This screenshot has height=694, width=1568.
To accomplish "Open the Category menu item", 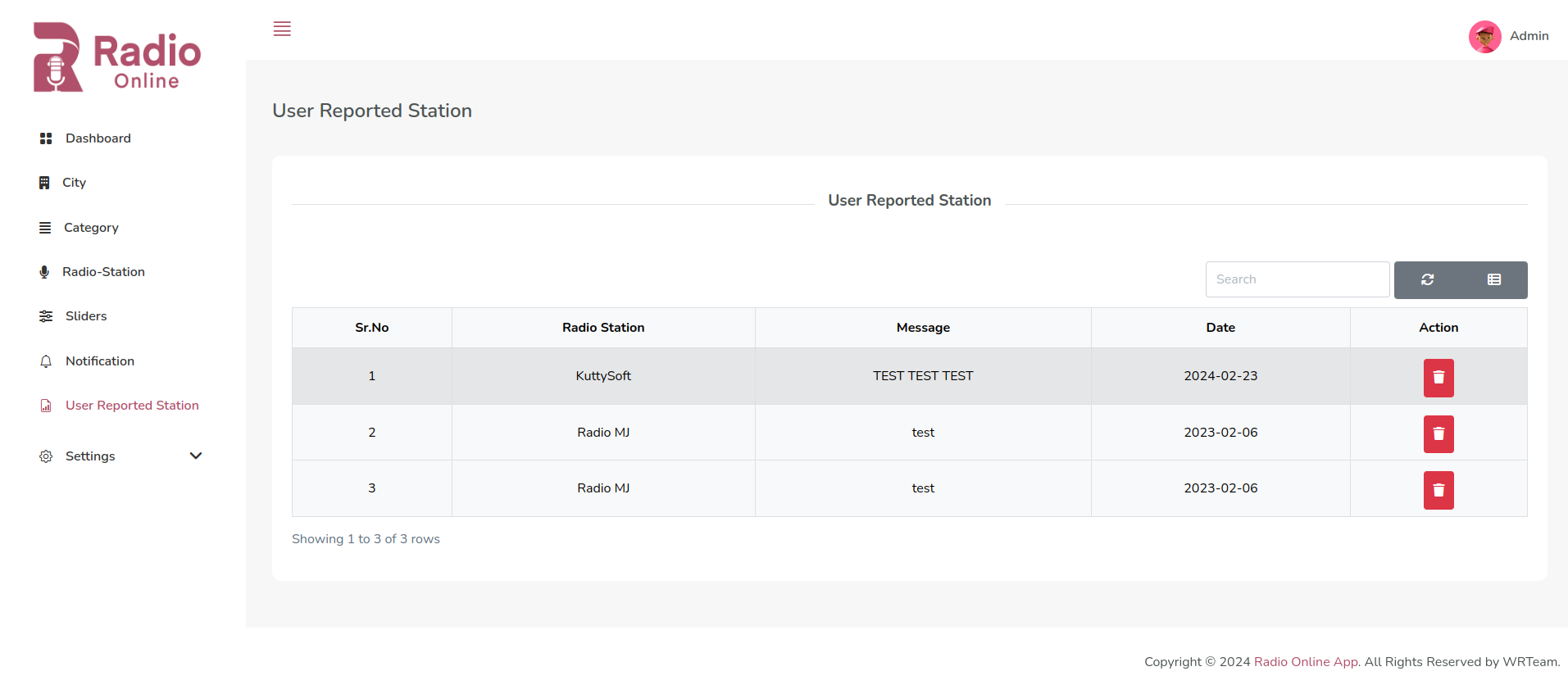I will pyautogui.click(x=91, y=228).
